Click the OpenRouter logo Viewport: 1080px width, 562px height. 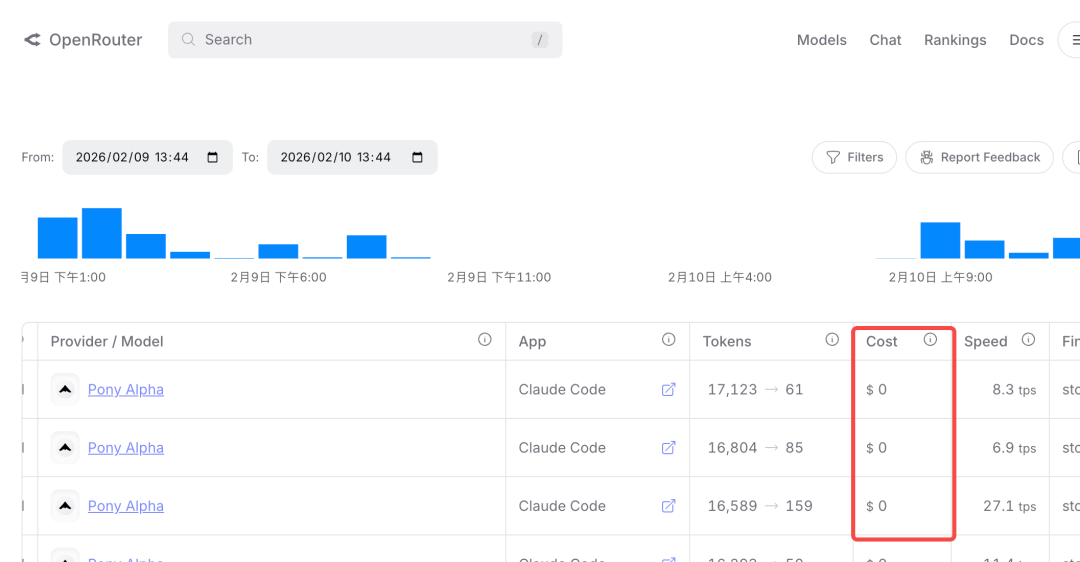point(83,40)
